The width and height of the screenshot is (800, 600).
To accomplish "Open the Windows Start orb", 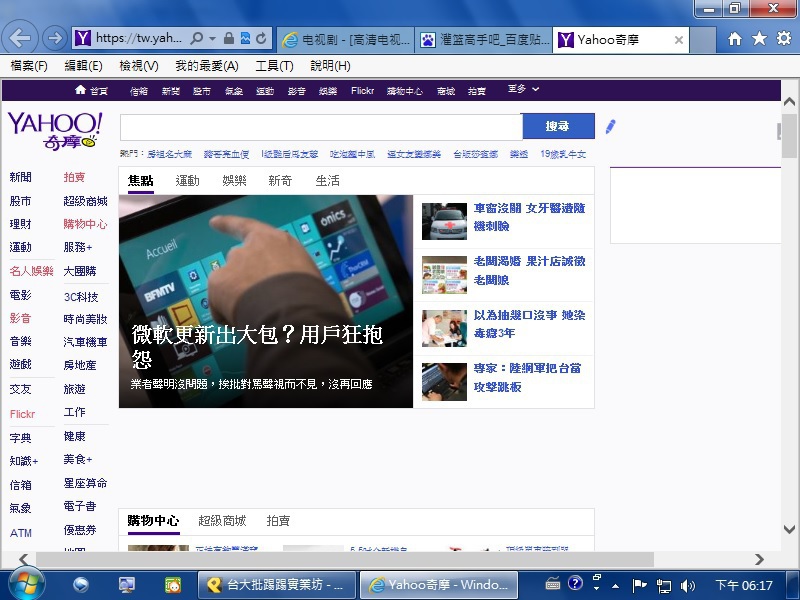I will click(27, 585).
